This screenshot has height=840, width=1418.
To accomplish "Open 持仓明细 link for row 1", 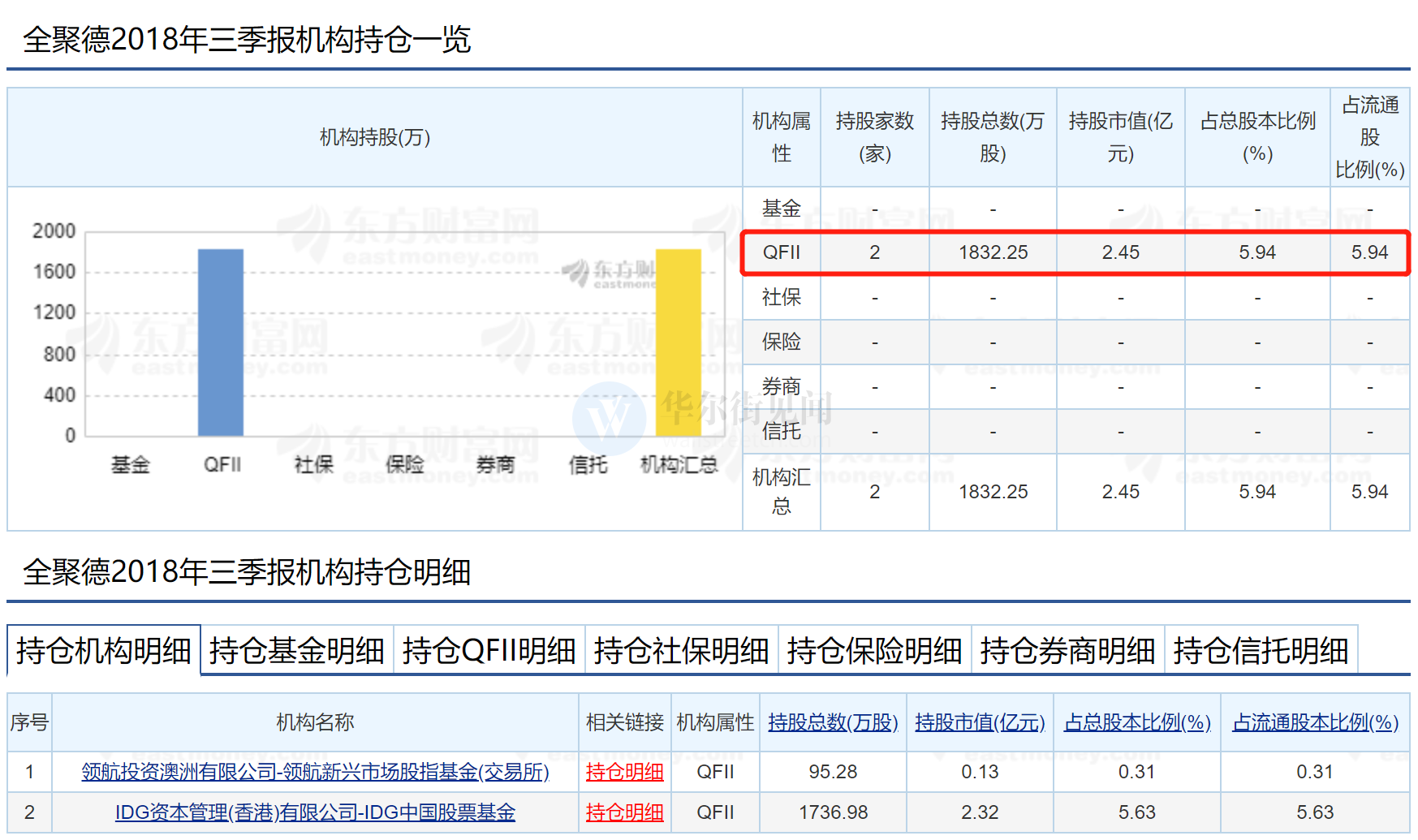I will coord(624,772).
